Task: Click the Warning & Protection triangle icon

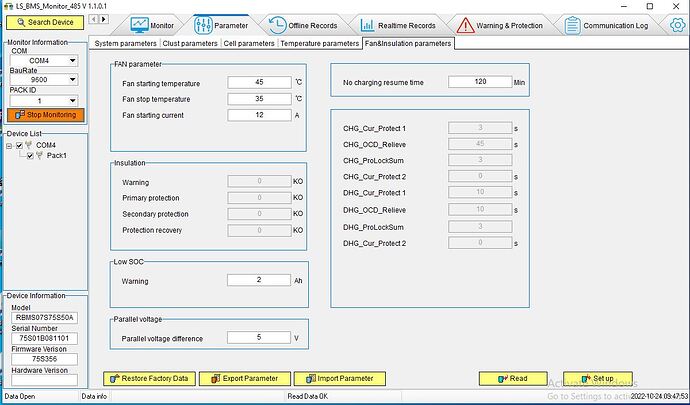Action: pos(465,25)
